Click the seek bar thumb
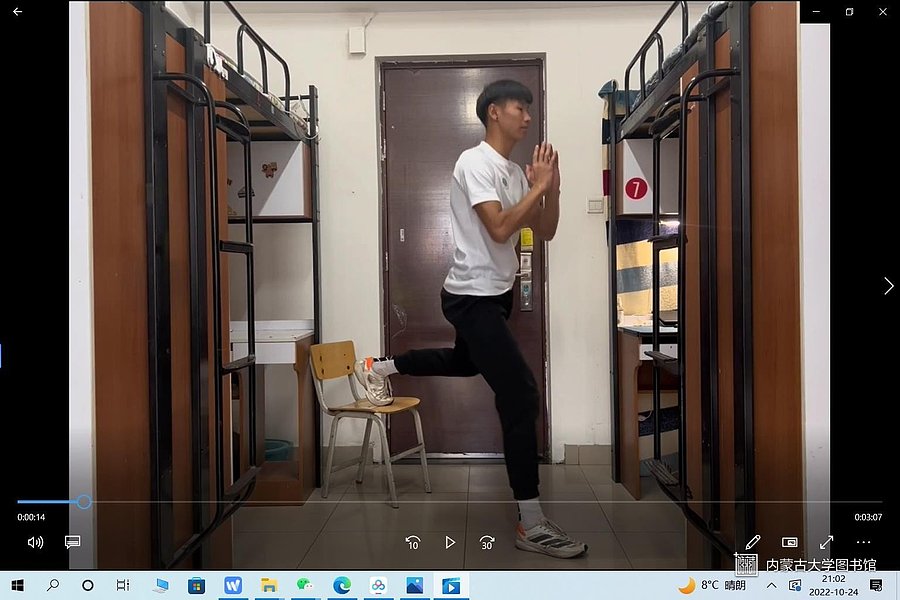This screenshot has width=900, height=600. pyautogui.click(x=84, y=502)
